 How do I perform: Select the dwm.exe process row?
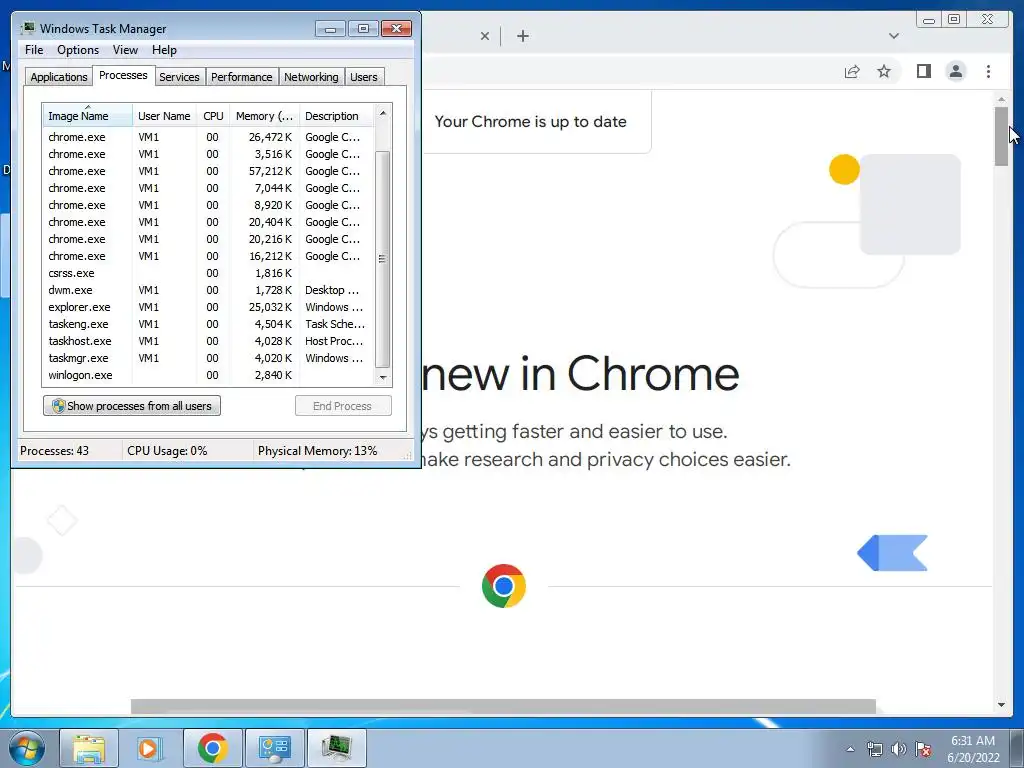click(x=208, y=290)
